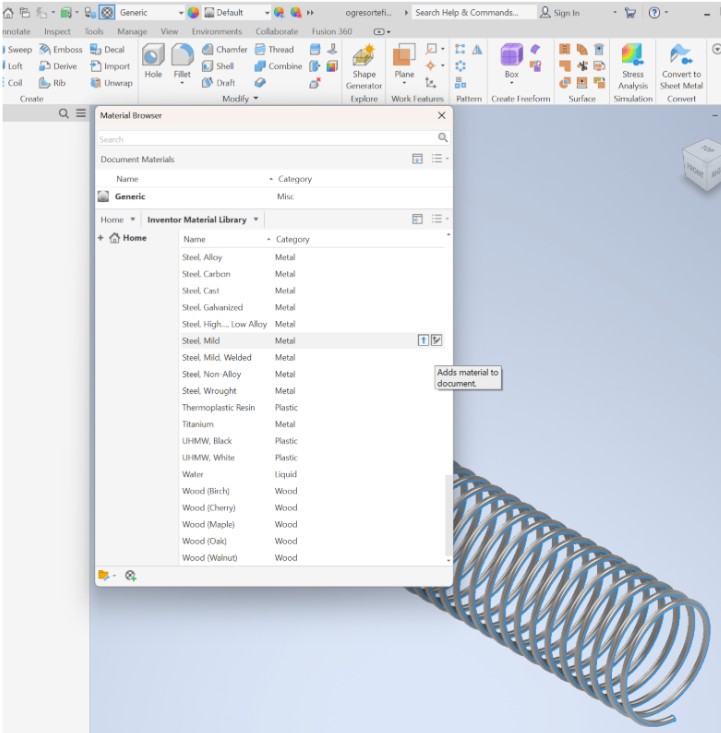Choose the Decal tool
This screenshot has width=721, height=733.
pos(108,50)
